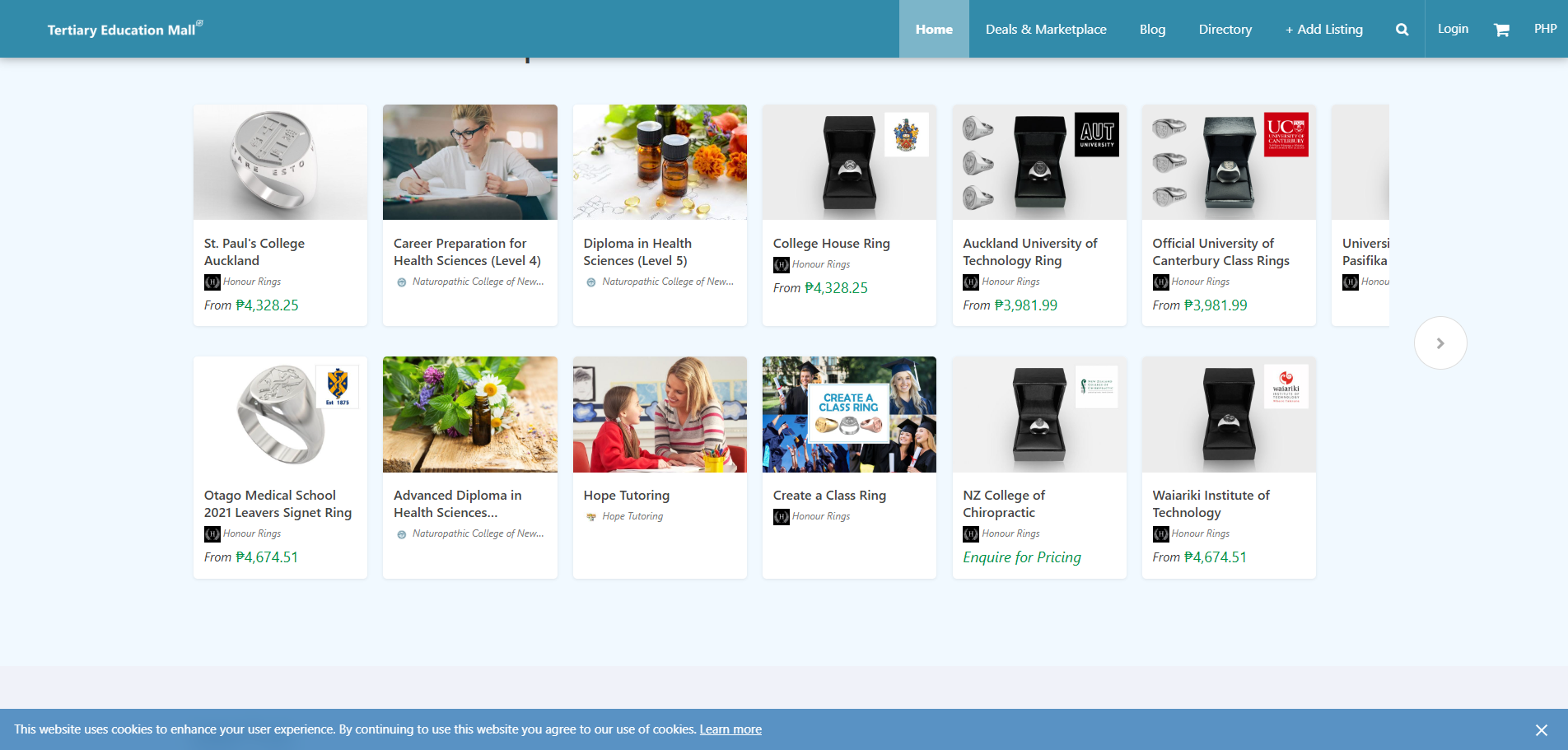The height and width of the screenshot is (750, 1568).
Task: Click From ₱4,328.25 price under College House
Action: click(820, 288)
